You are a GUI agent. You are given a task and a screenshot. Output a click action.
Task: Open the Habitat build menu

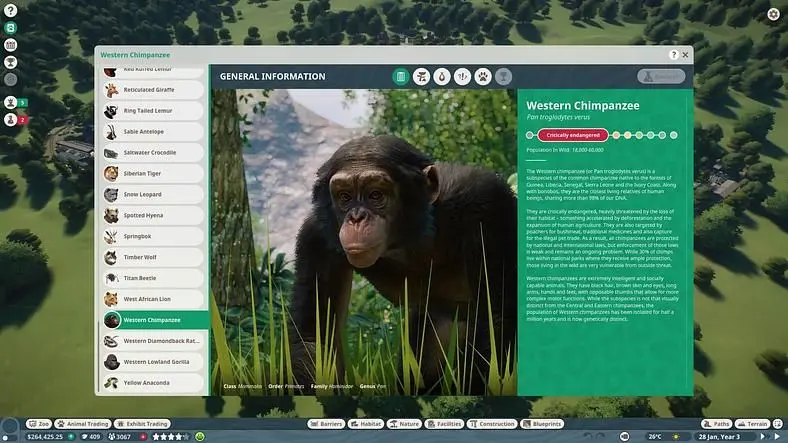366,424
